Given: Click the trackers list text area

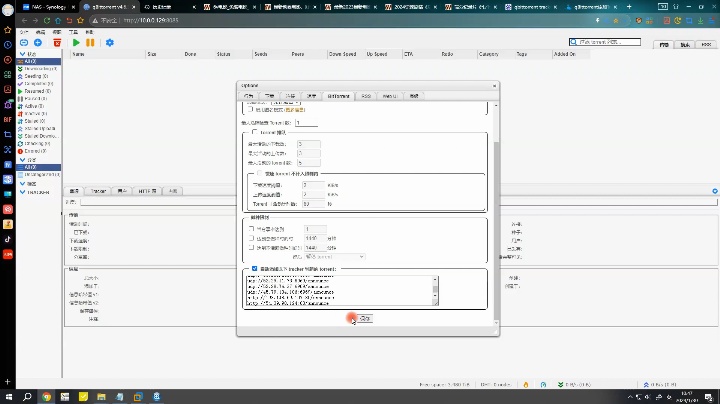Looking at the screenshot, I should tap(339, 291).
